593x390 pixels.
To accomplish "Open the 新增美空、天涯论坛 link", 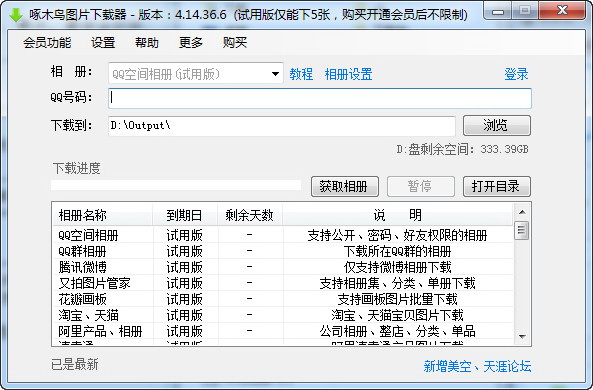I will coord(477,366).
